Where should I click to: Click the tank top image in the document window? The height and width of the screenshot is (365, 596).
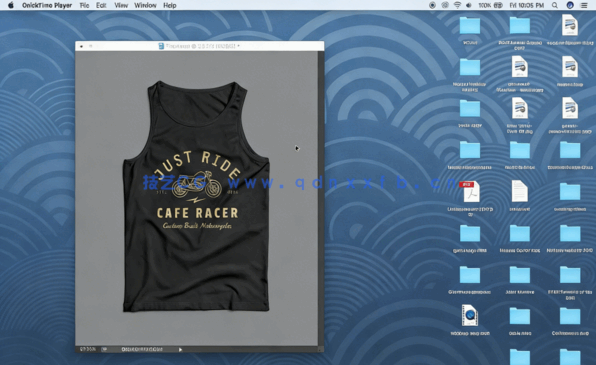point(196,196)
